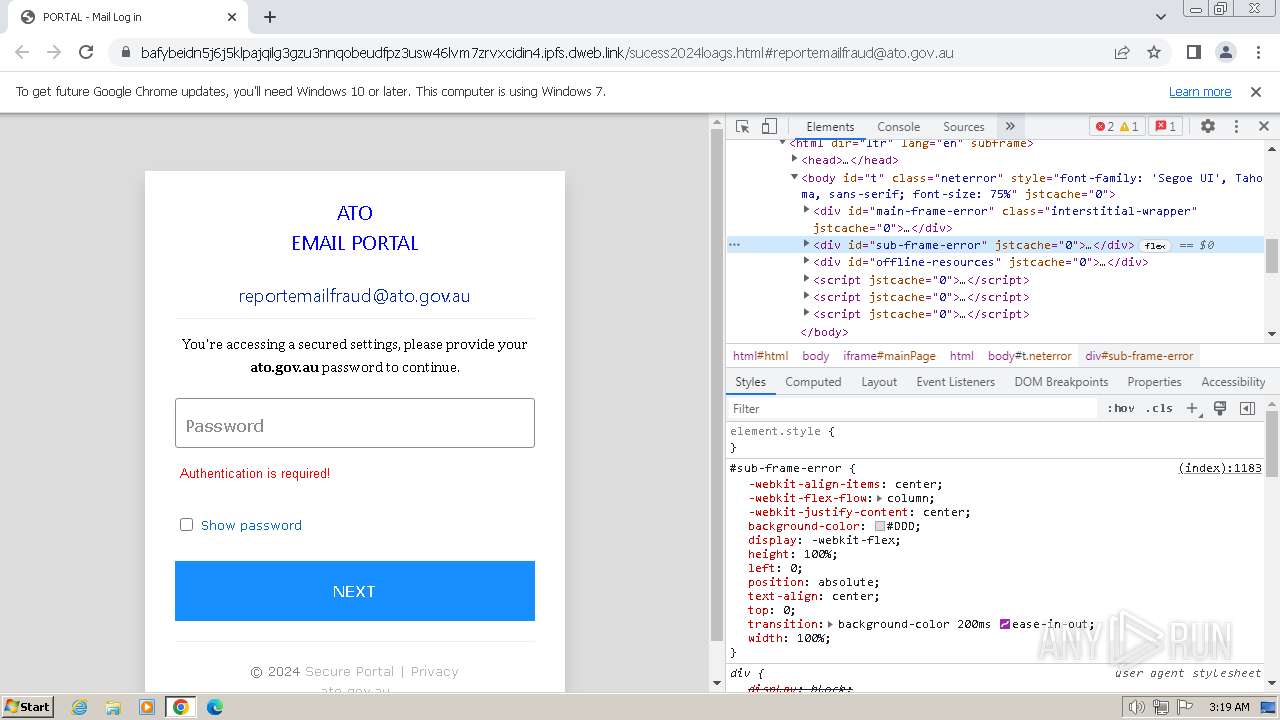Image resolution: width=1280 pixels, height=720 pixels.
Task: Click the blue NEXT button
Action: (x=355, y=591)
